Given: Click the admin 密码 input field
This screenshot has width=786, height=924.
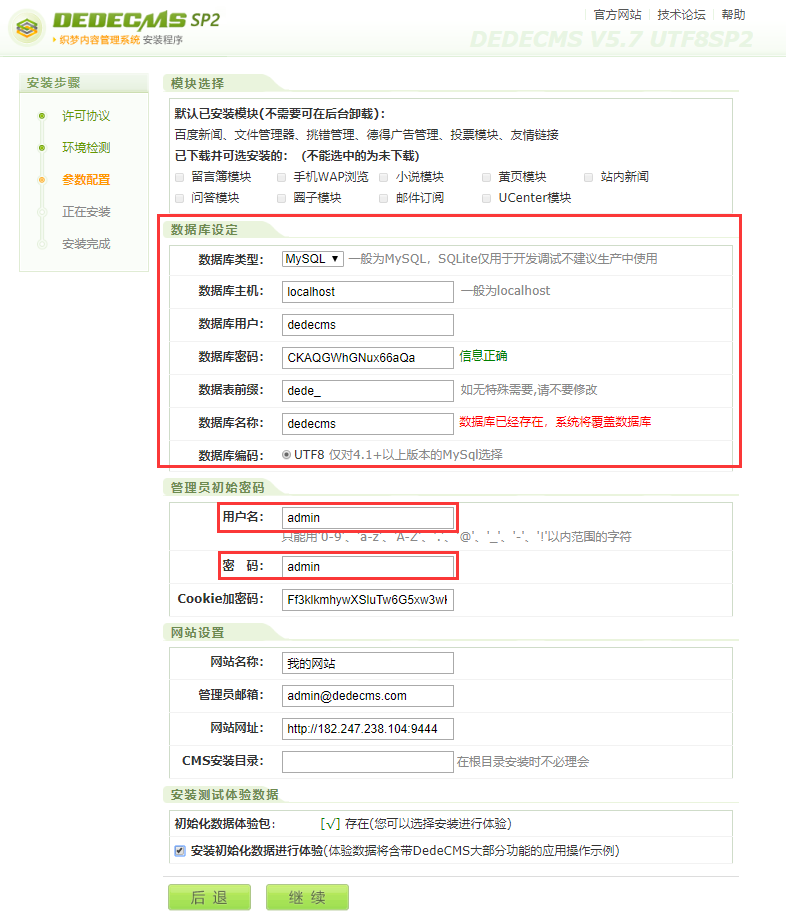Looking at the screenshot, I should pyautogui.click(x=368, y=566).
